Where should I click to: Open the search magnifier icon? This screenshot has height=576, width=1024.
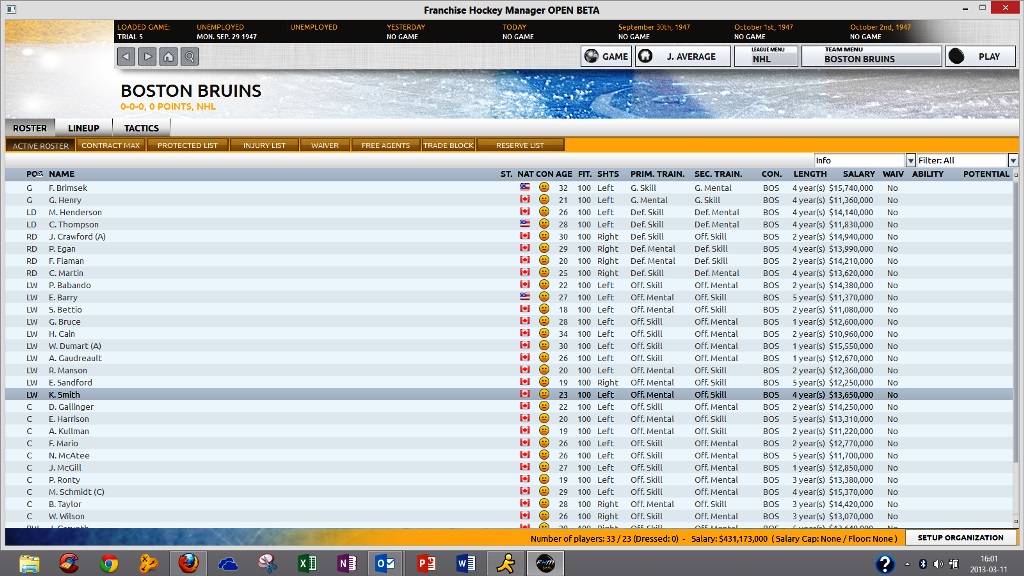coord(189,56)
